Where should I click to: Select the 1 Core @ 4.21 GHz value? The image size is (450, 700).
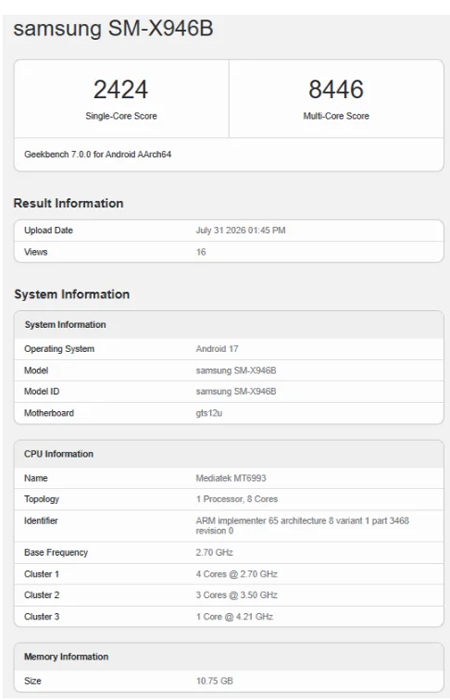[x=234, y=617]
